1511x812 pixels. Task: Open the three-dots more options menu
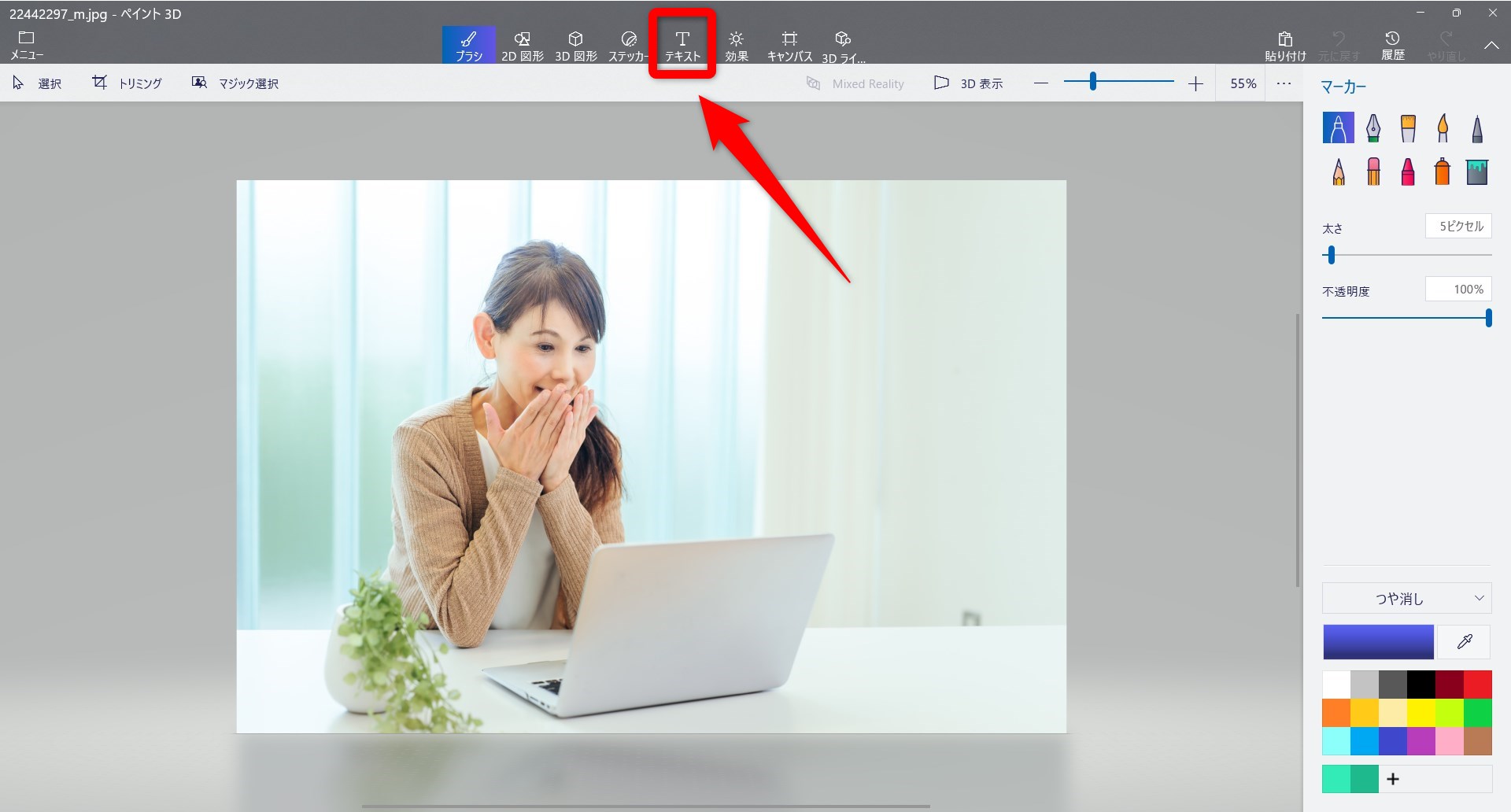[1284, 83]
